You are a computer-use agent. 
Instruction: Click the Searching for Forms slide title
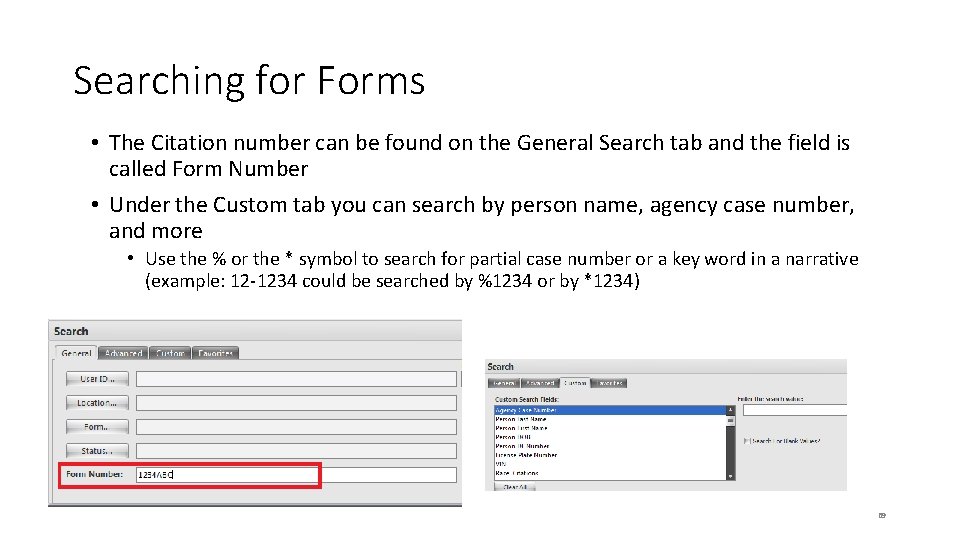pos(249,81)
